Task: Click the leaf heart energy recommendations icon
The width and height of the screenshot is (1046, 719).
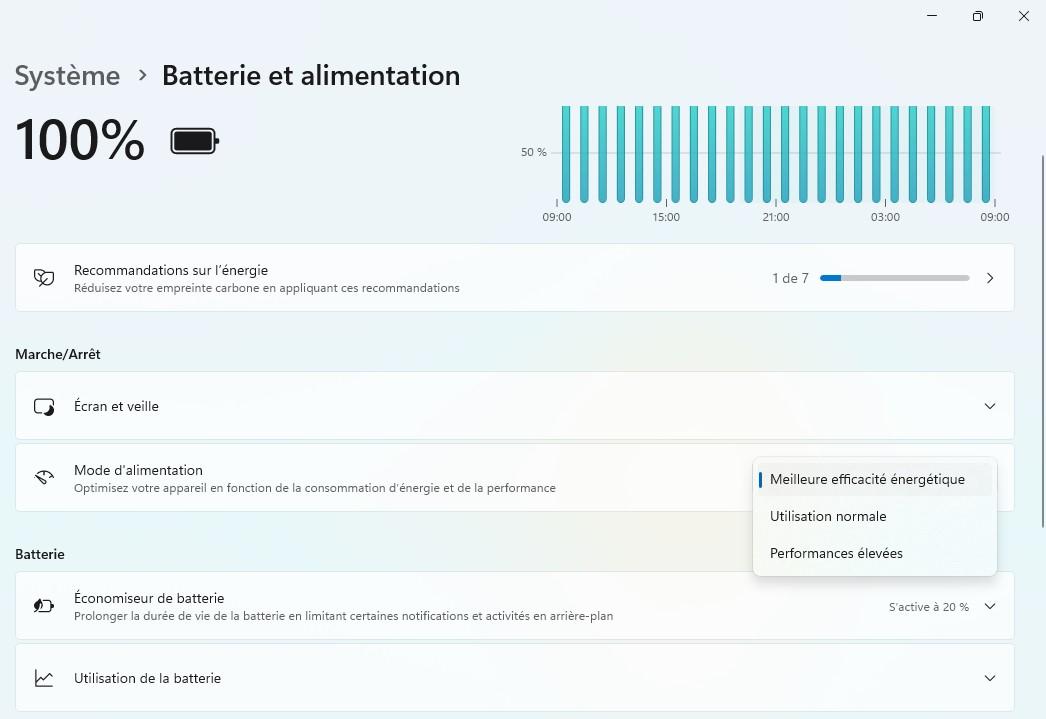Action: [x=44, y=278]
